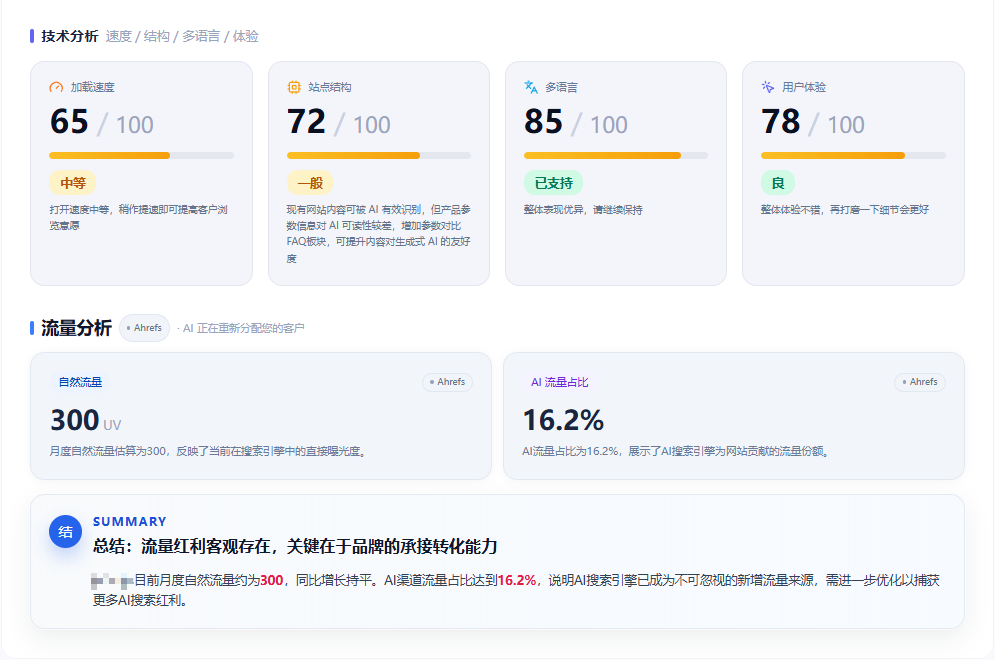Click the 技术分析 section heading
This screenshot has height=660, width=995.
coord(70,36)
